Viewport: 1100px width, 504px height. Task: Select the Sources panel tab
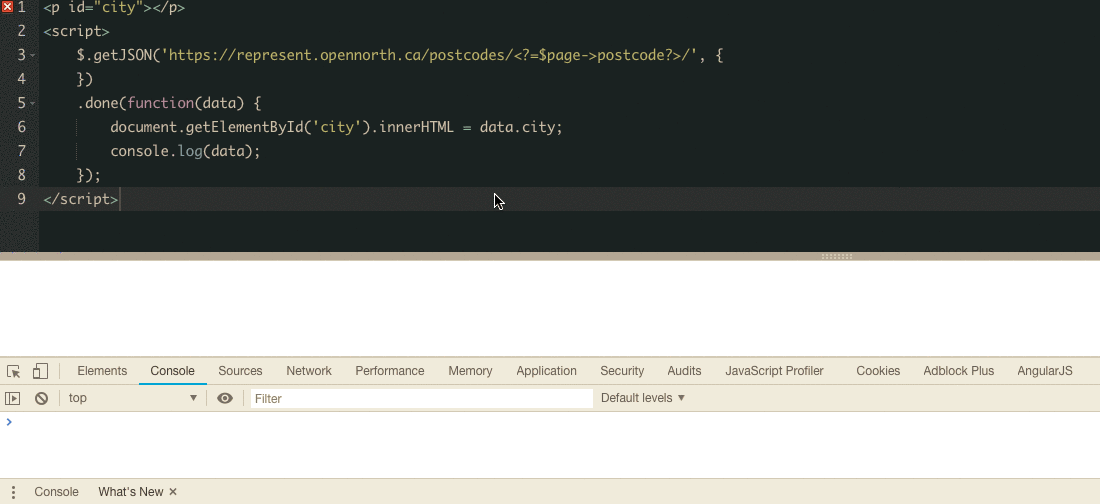click(240, 371)
